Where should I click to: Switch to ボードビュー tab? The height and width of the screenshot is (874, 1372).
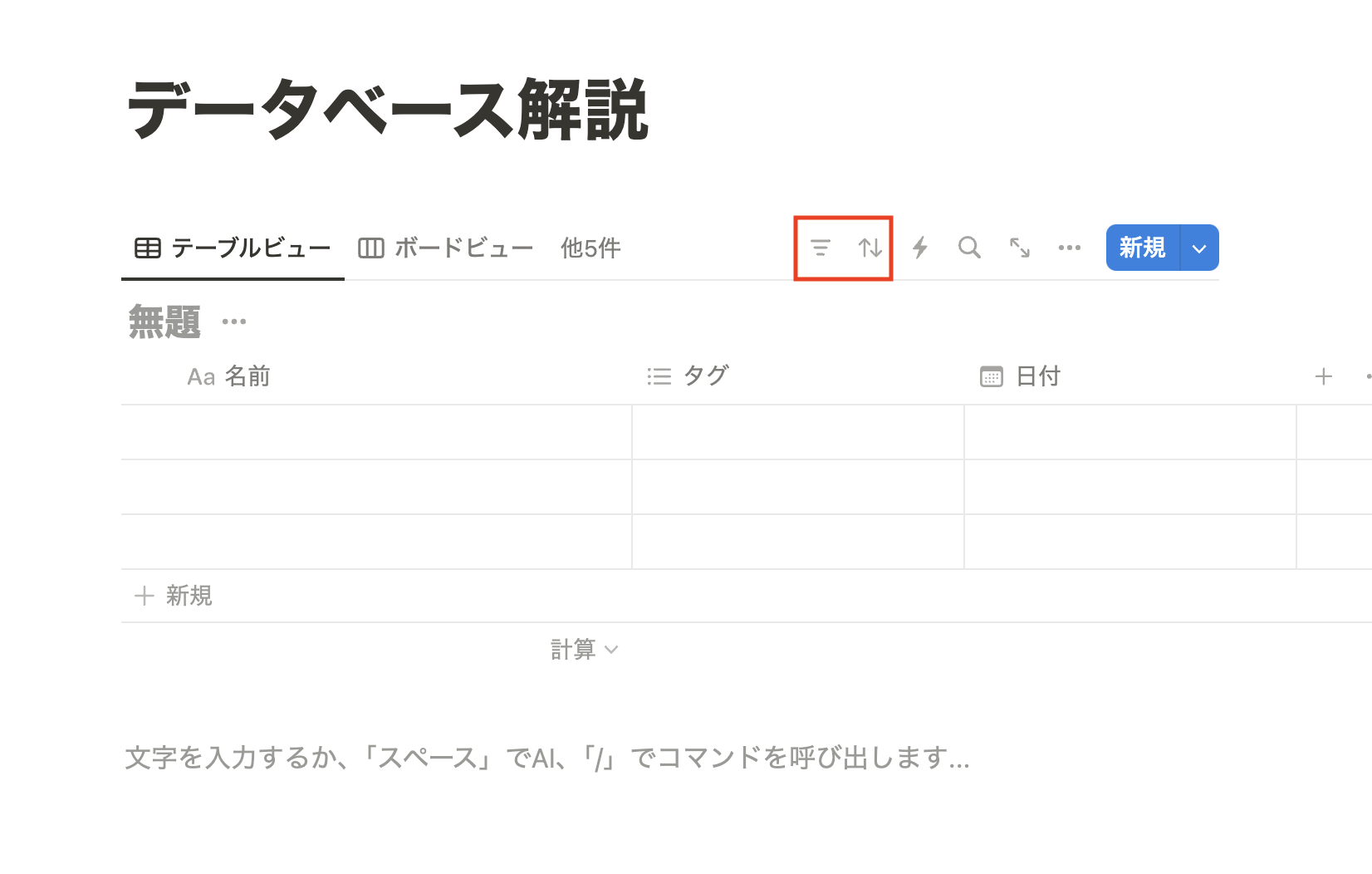446,248
